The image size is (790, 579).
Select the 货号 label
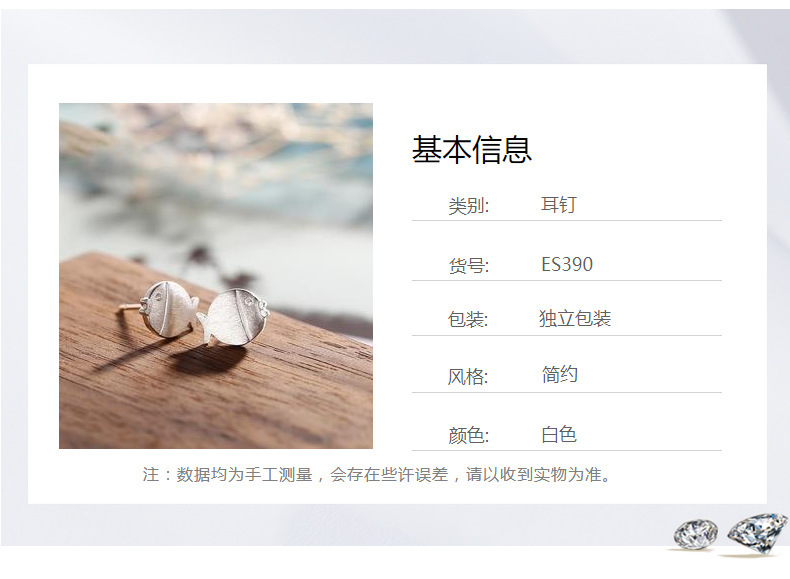[x=469, y=265]
